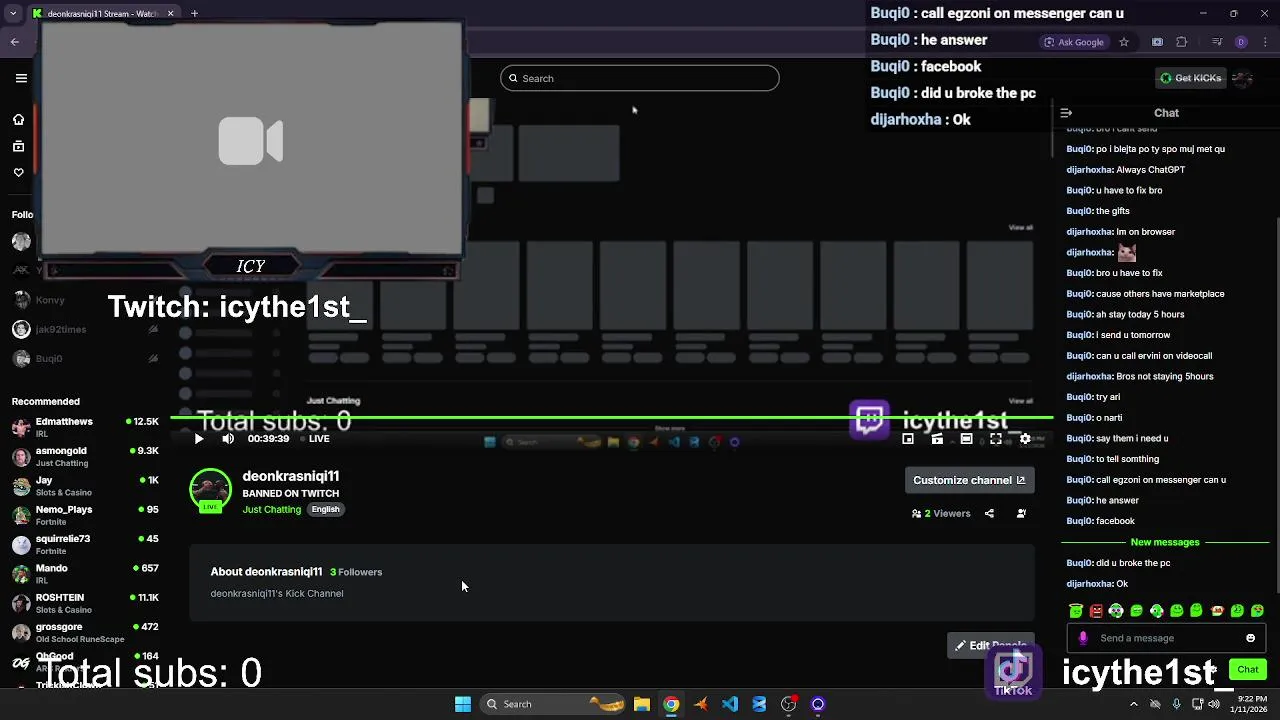This screenshot has height=720, width=1280.
Task: Click the browser back arrow
Action: 14,42
